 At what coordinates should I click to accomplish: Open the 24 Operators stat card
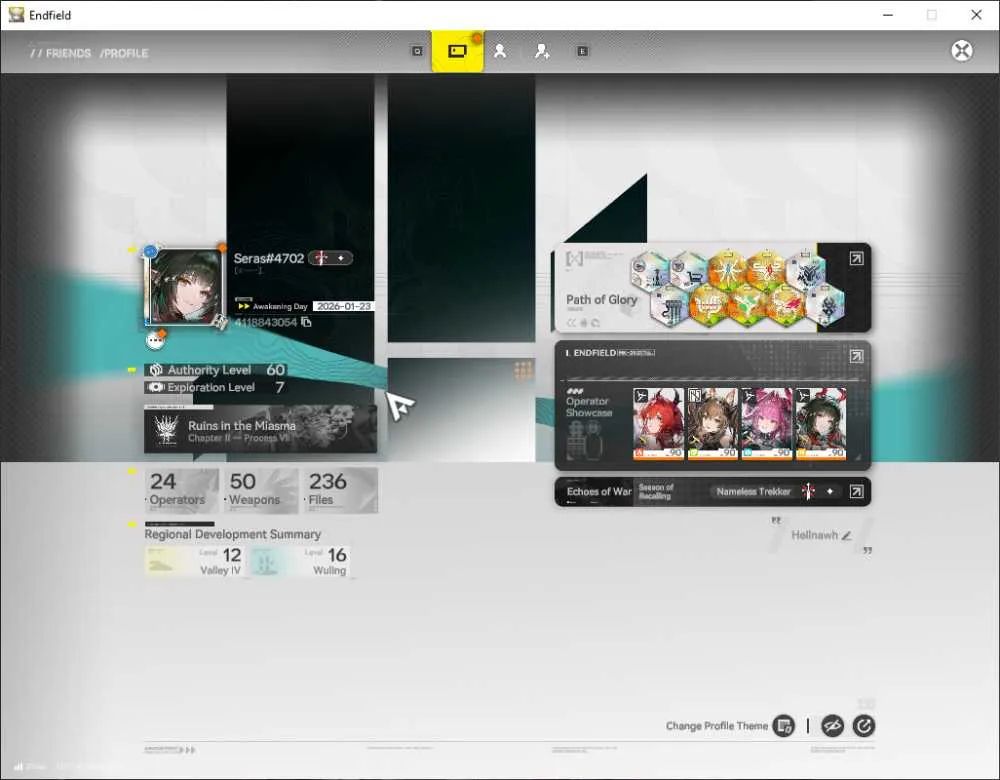[x=182, y=490]
